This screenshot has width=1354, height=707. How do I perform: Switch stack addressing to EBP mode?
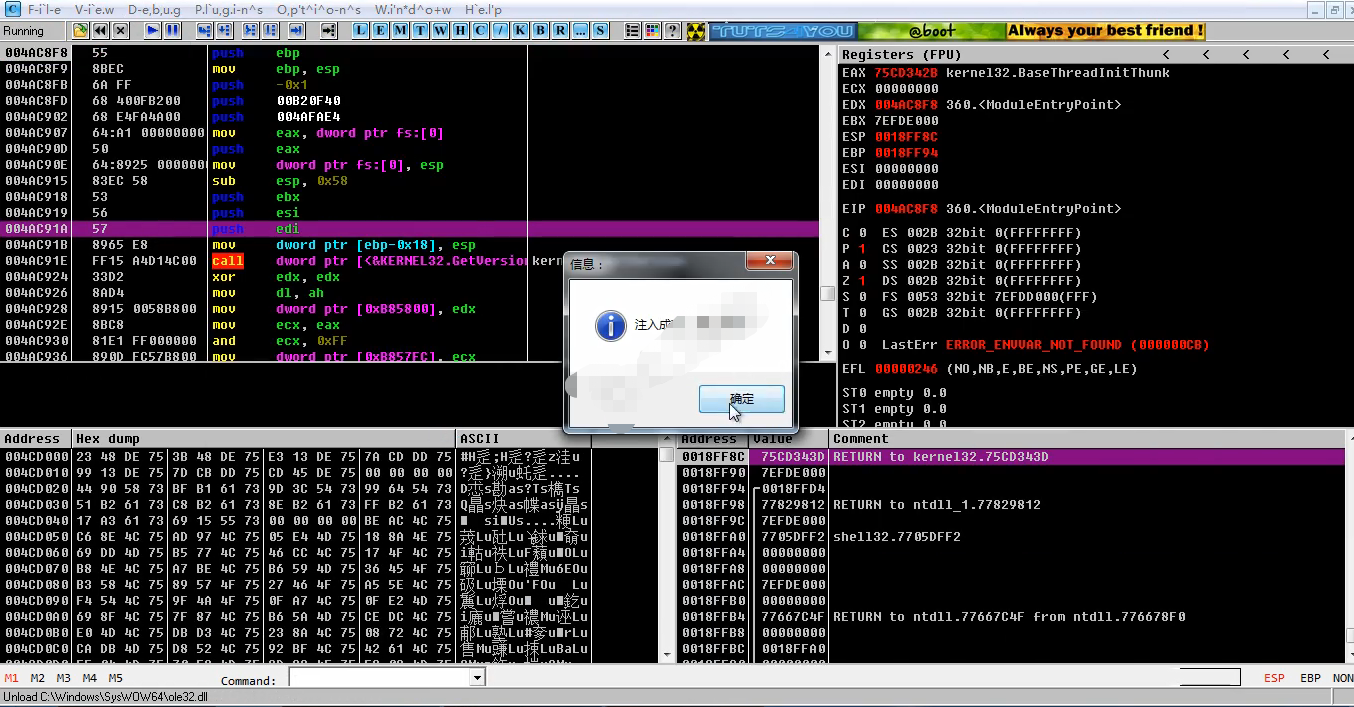pos(1310,678)
